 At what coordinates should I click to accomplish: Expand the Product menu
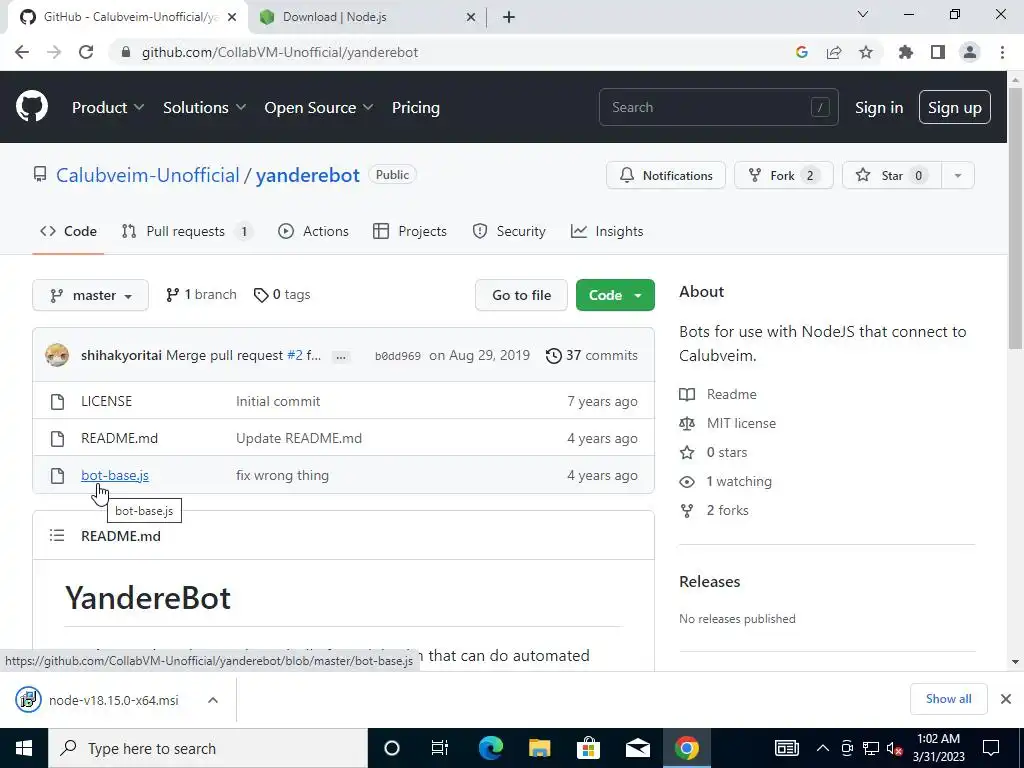108,107
